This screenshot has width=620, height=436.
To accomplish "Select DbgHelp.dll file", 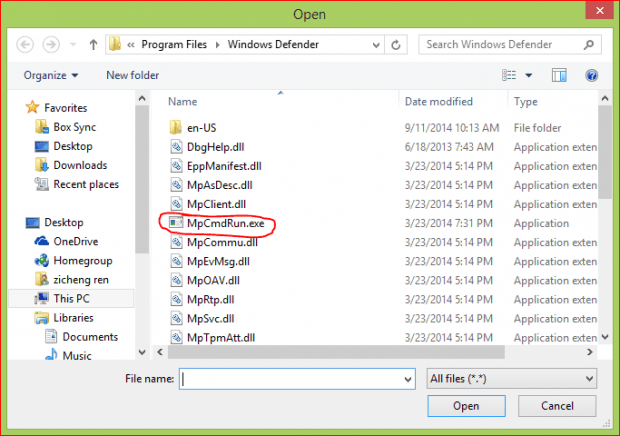I will click(215, 147).
